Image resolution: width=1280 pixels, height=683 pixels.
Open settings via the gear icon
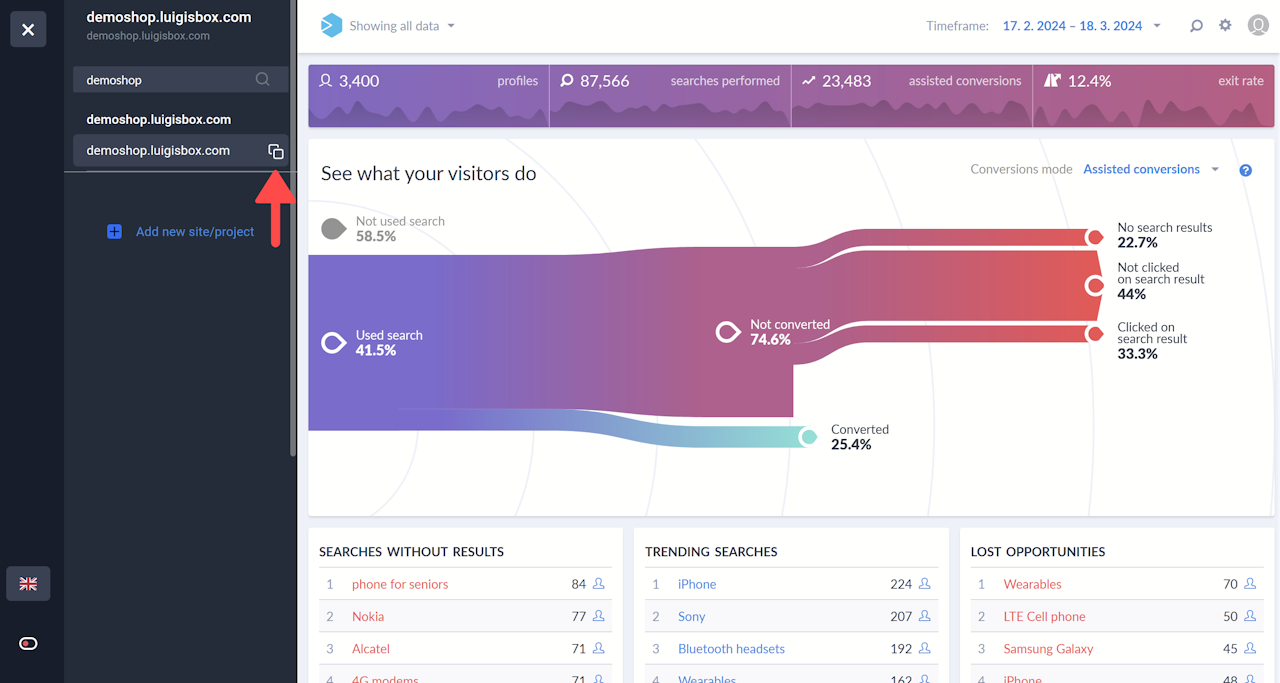(1225, 26)
